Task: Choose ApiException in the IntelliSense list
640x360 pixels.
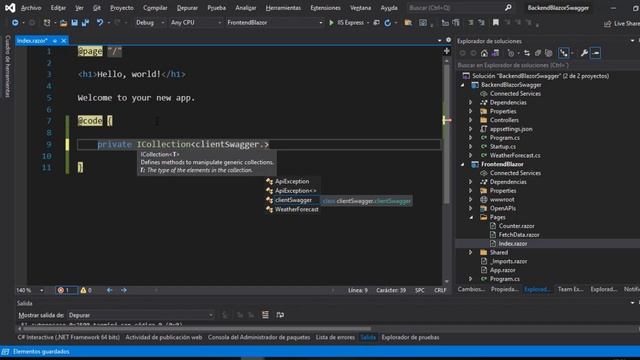Action: click(292, 181)
